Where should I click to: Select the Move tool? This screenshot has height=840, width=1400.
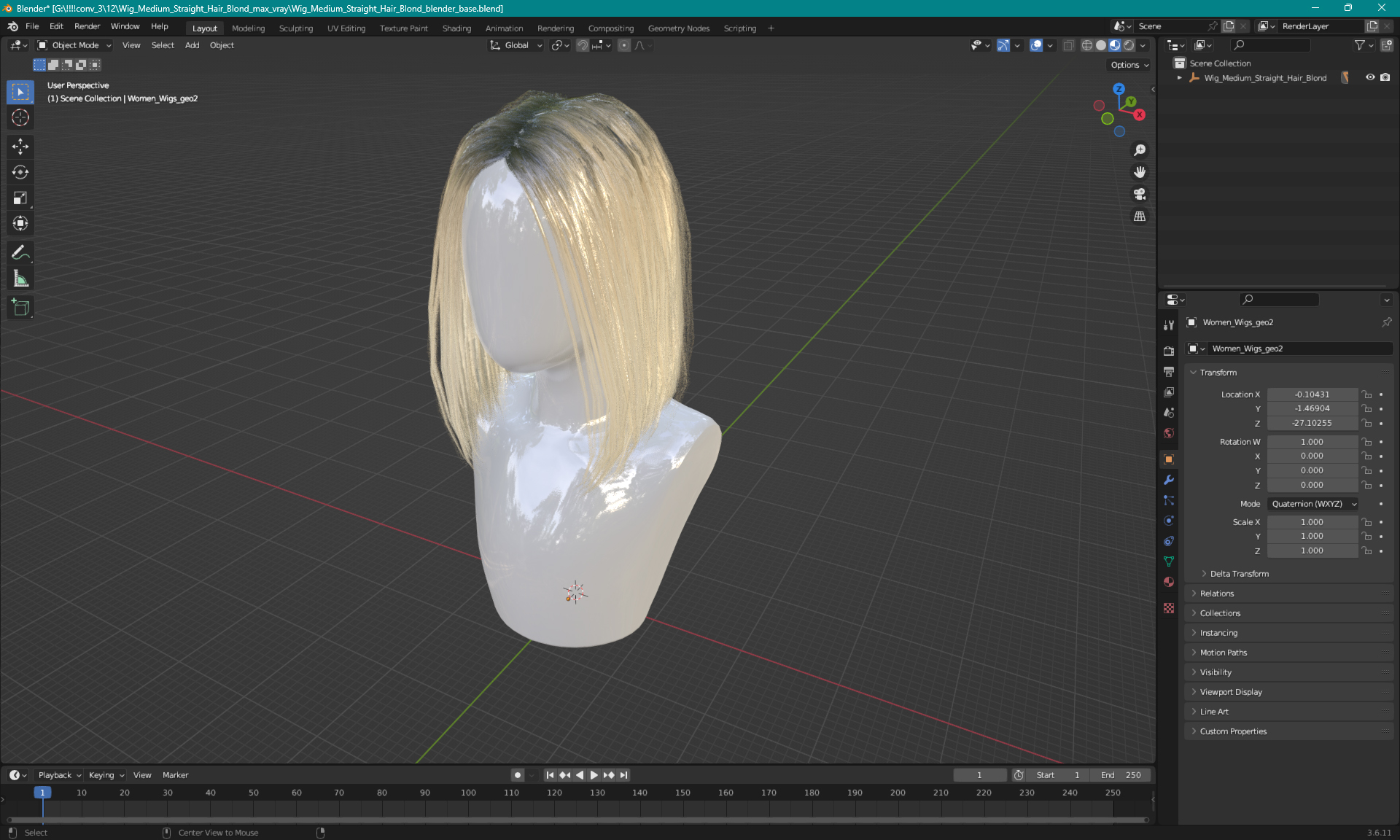tap(20, 147)
